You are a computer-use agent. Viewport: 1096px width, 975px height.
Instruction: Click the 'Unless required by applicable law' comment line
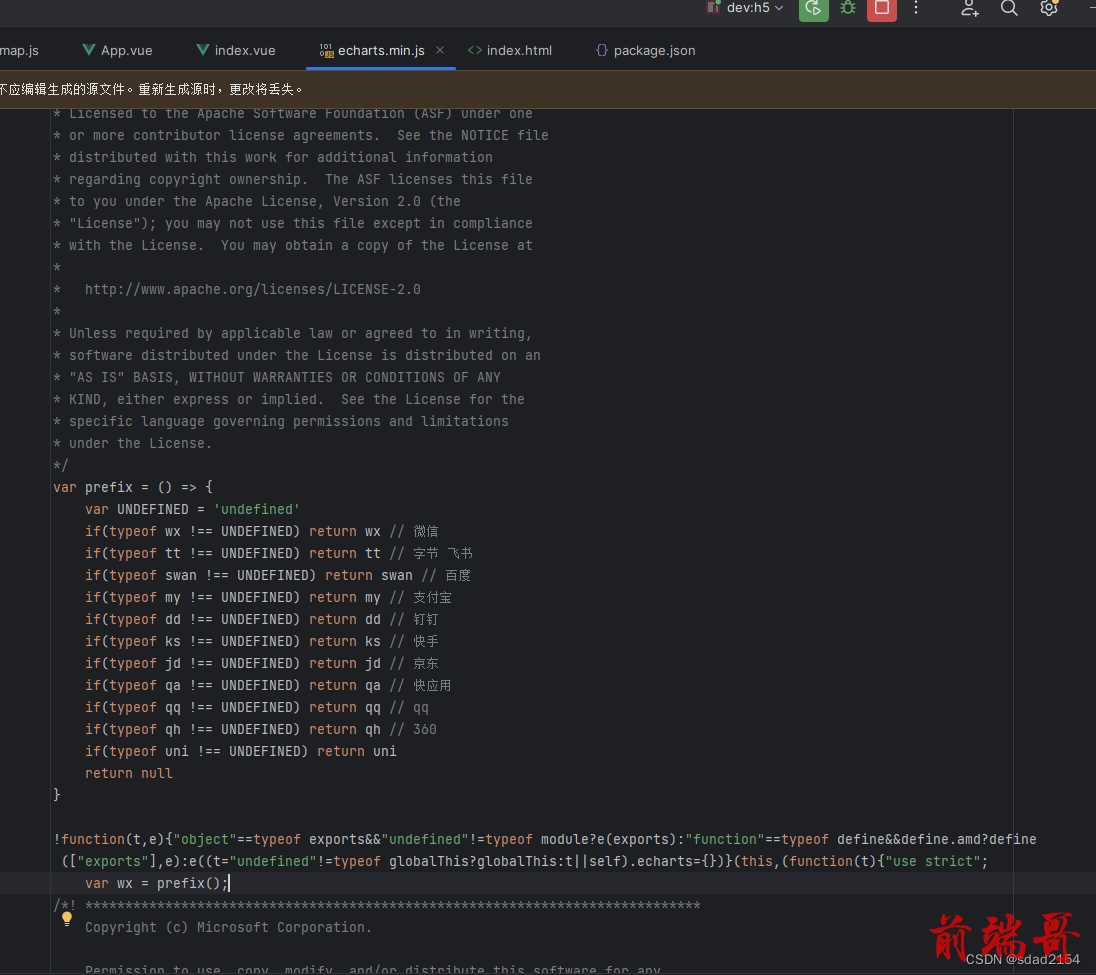point(292,333)
